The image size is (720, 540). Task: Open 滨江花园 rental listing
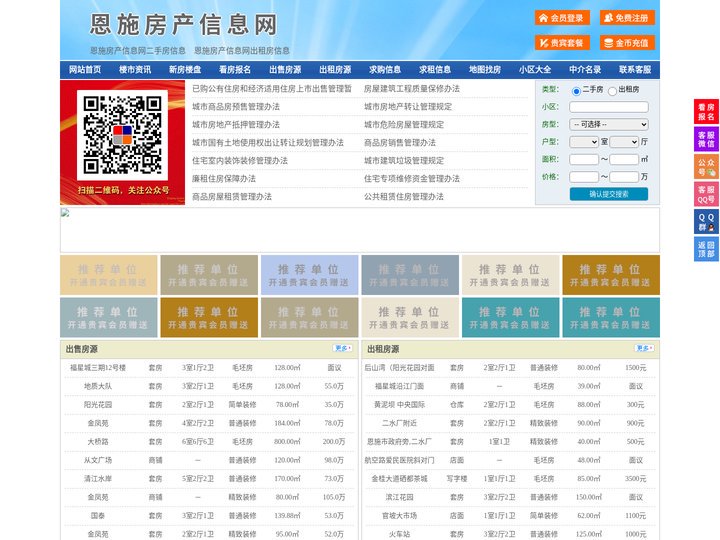(x=399, y=497)
